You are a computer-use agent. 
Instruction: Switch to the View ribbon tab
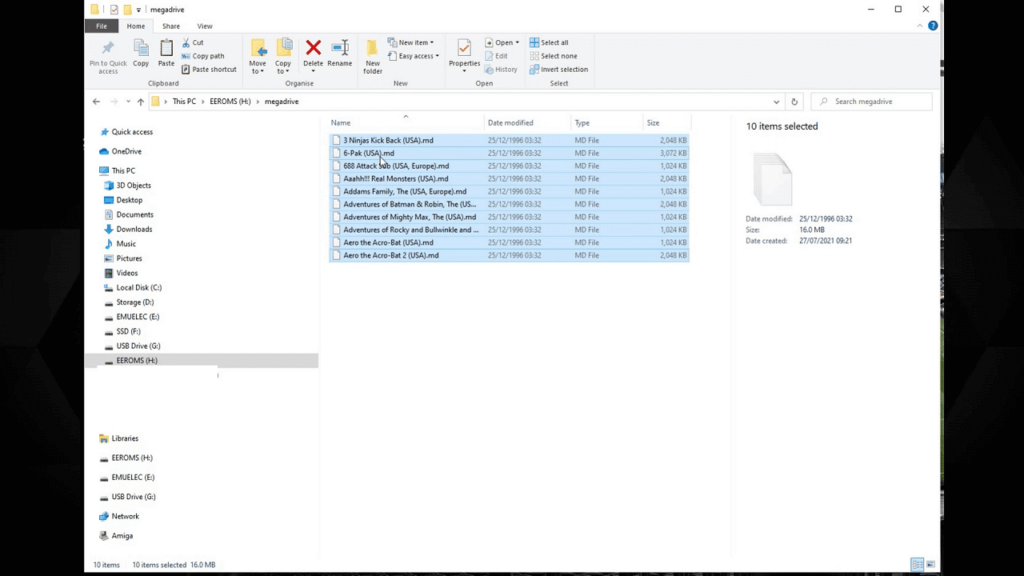pos(204,26)
